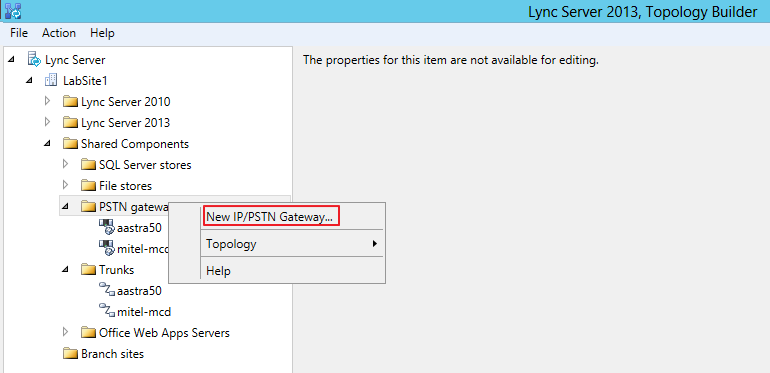The image size is (770, 373).
Task: Click the Branch sites folder icon
Action: (x=71, y=354)
